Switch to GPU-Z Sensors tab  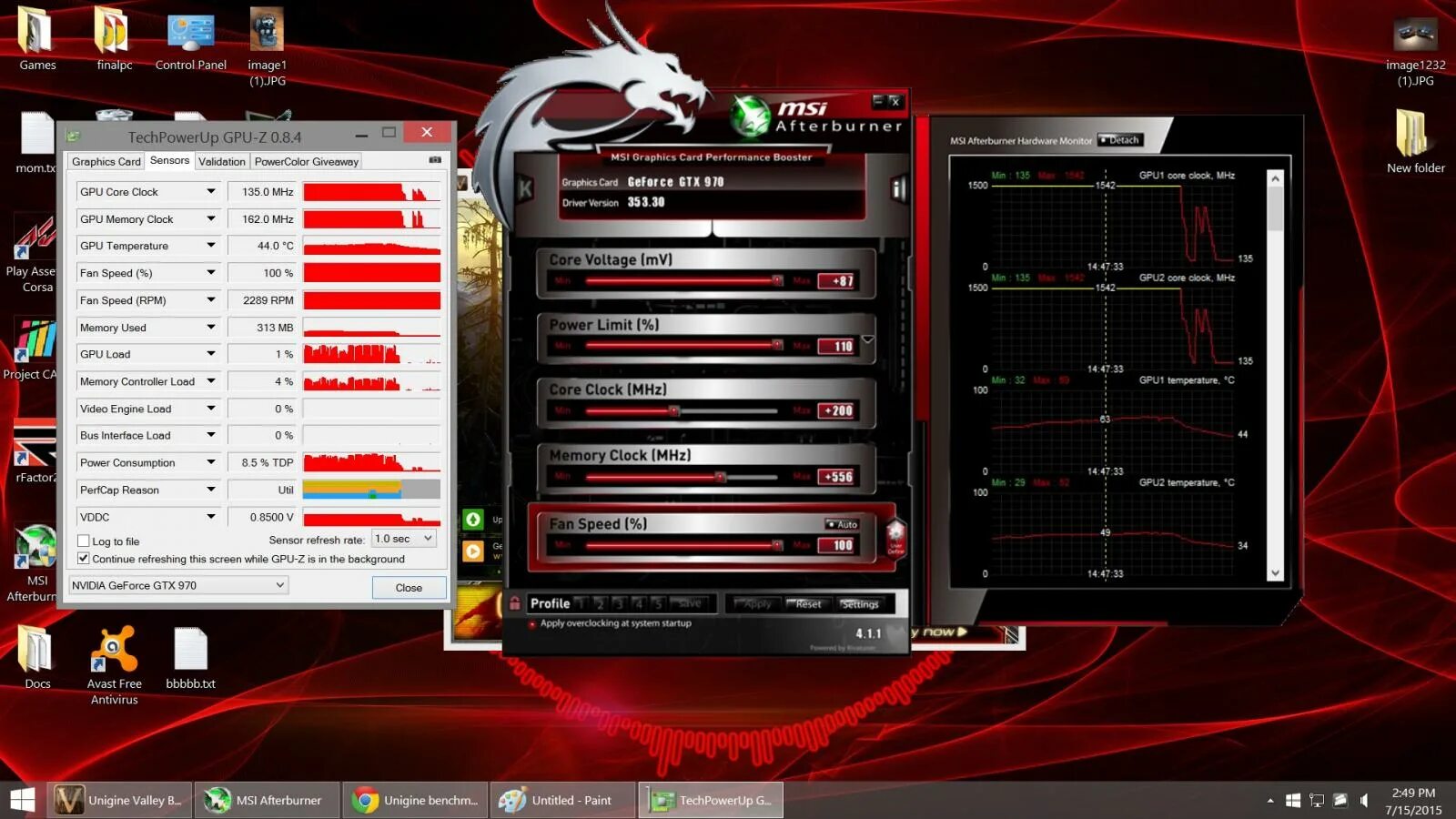pyautogui.click(x=169, y=160)
